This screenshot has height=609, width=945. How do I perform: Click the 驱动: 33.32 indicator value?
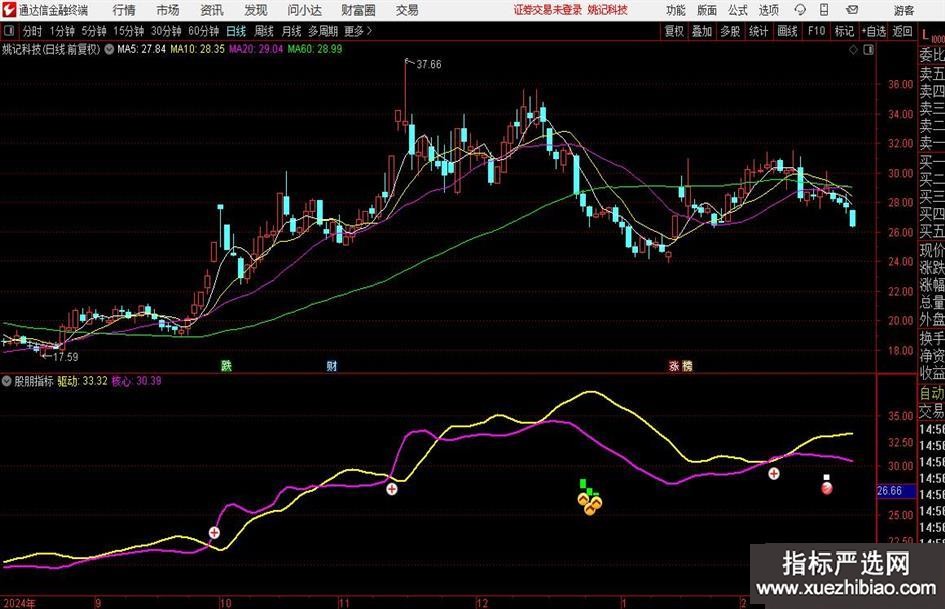point(83,381)
